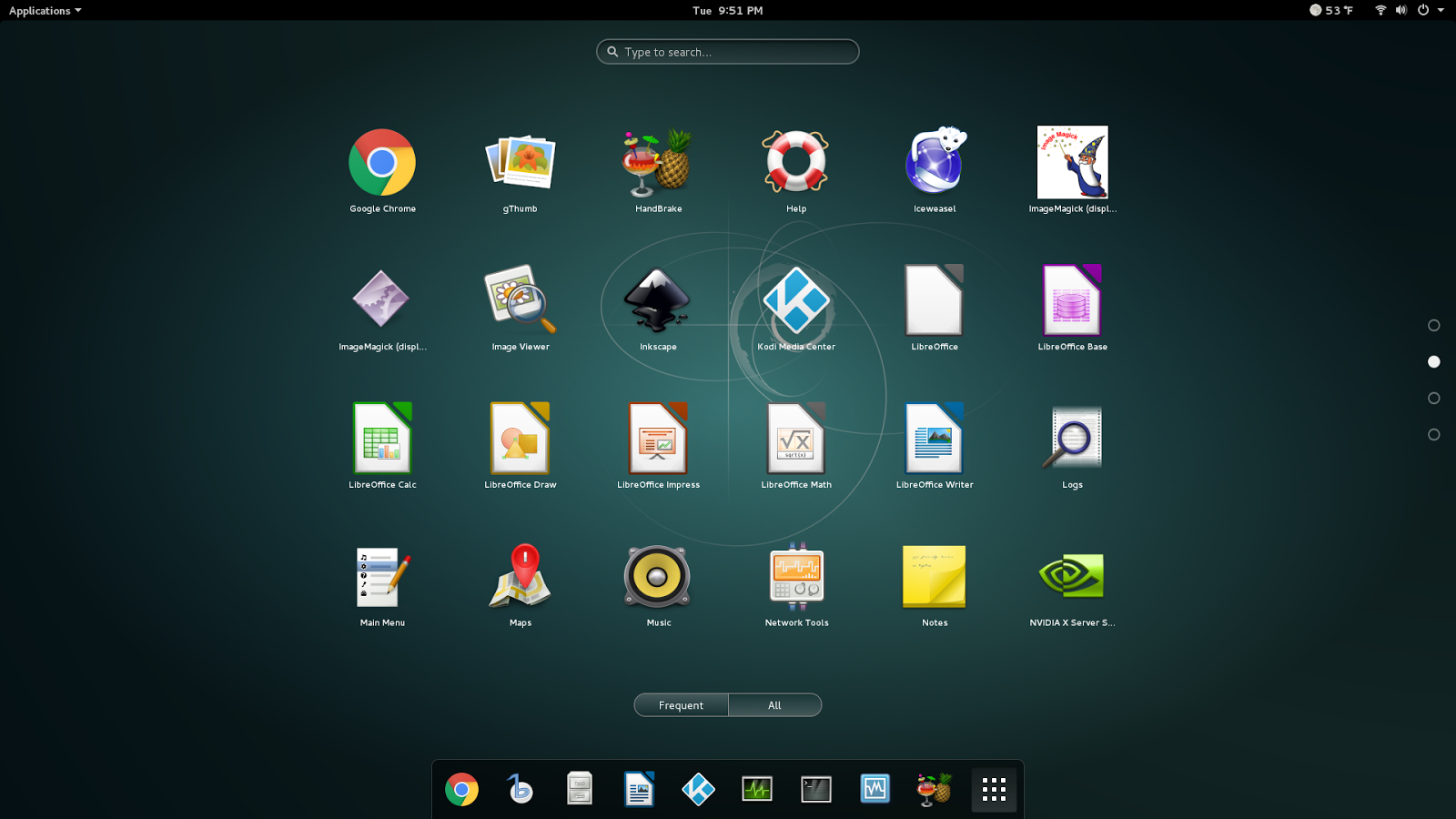The image size is (1456, 819).
Task: Open the Inkscape vector editor
Action: (x=658, y=300)
